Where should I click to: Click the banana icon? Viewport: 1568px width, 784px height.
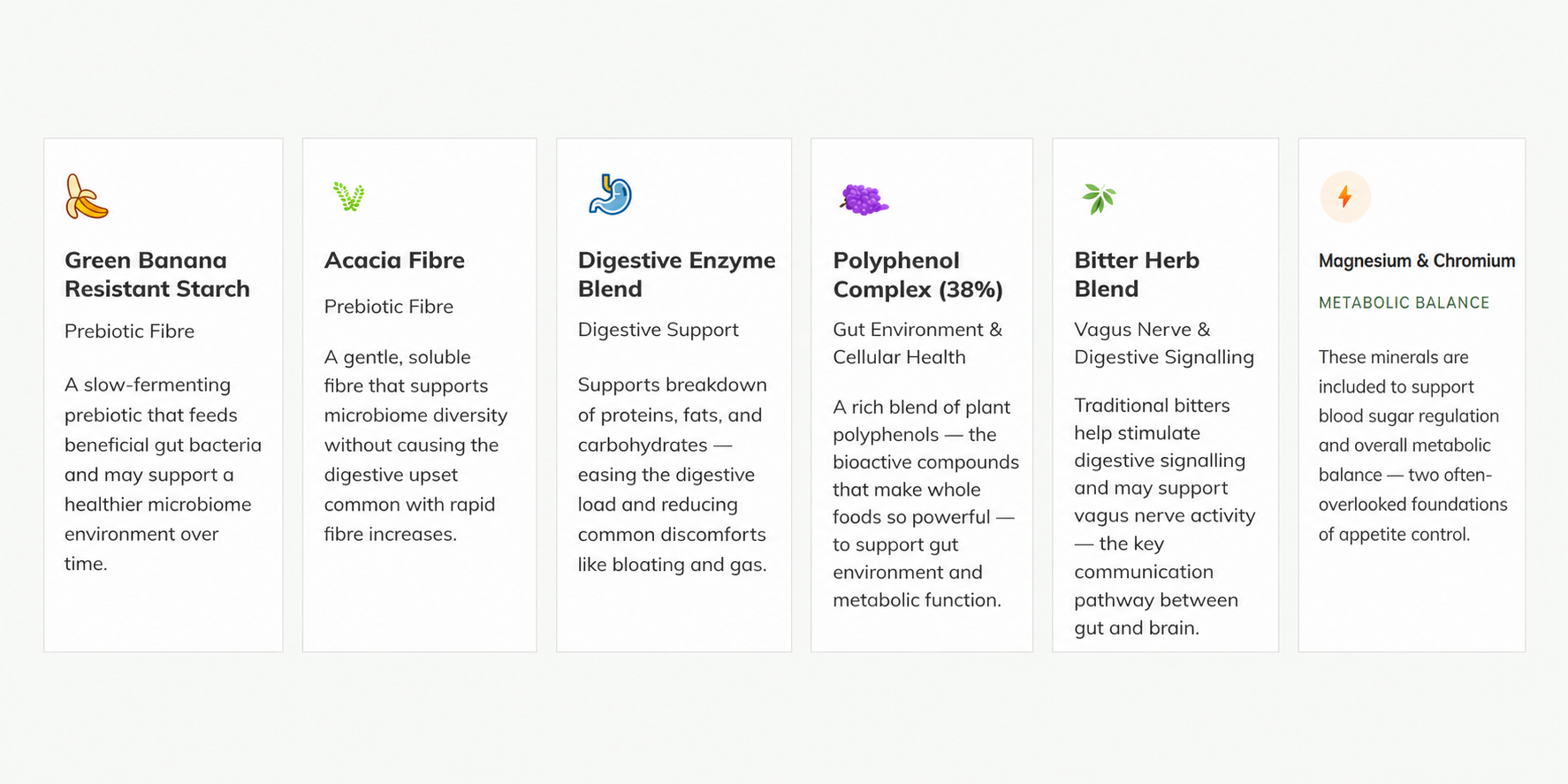[87, 196]
